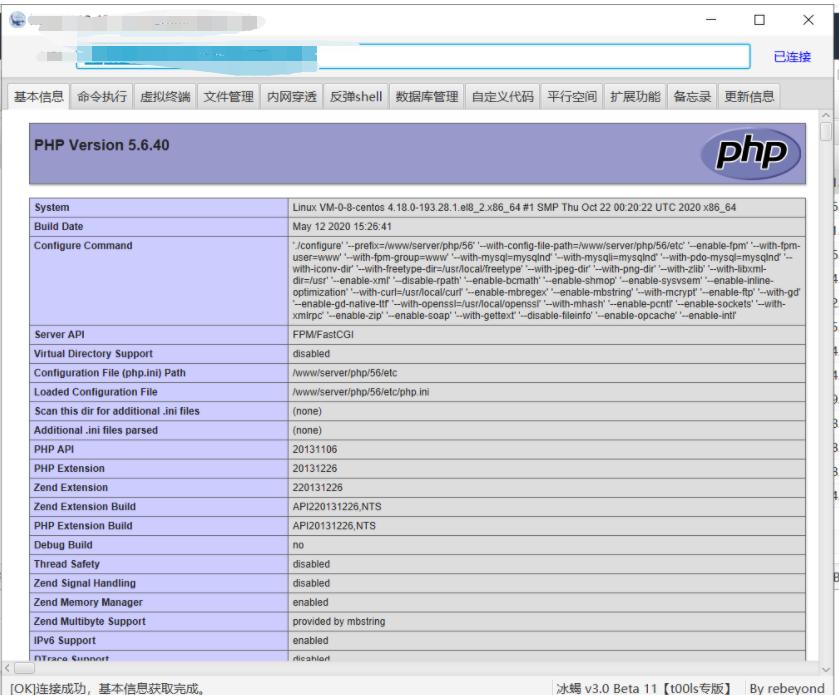Viewport: 839px width, 695px height.
Task: Click the IPv6 Support label
Action: click(x=65, y=640)
